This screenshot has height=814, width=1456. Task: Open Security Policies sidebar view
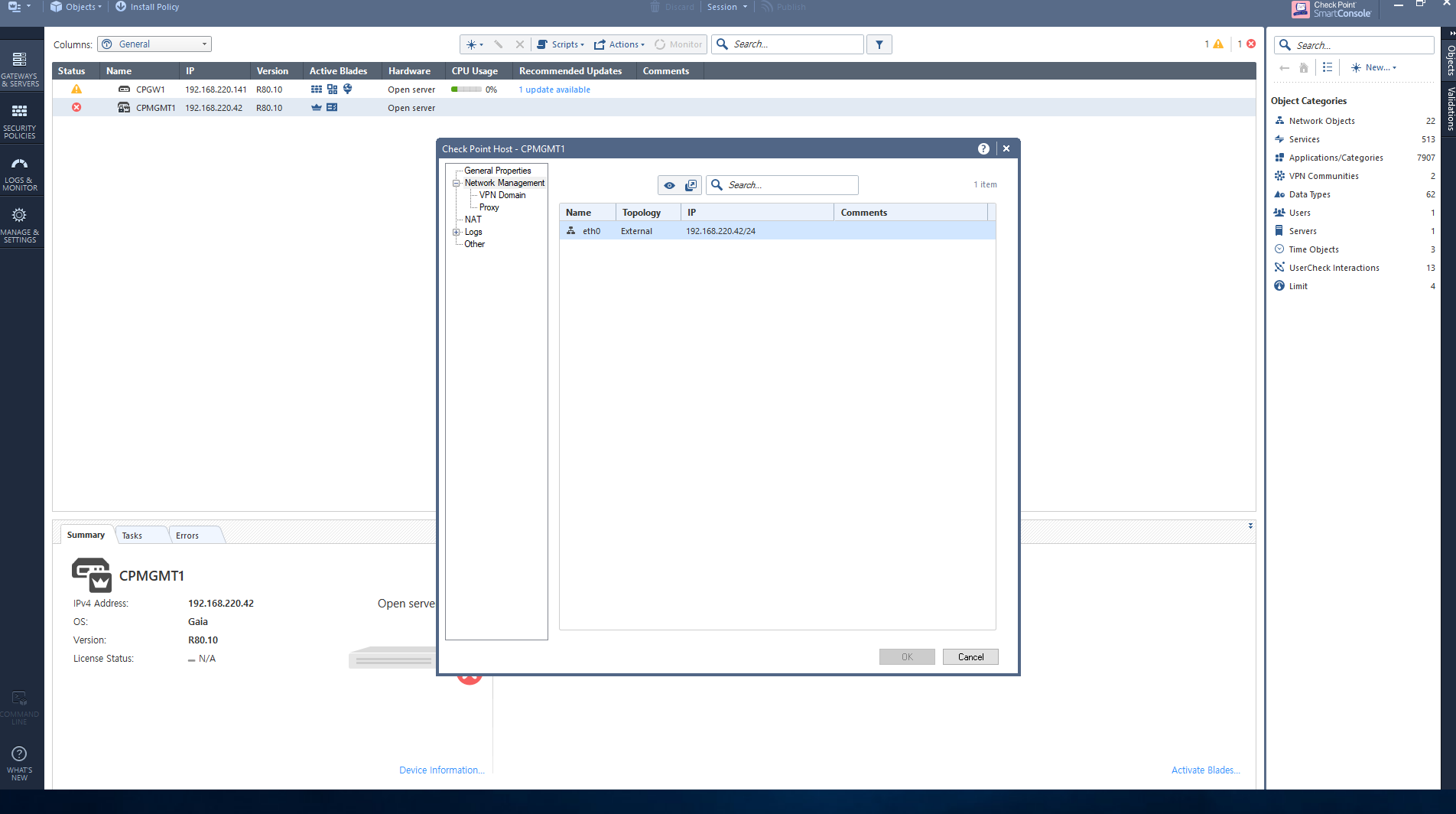coord(20,121)
